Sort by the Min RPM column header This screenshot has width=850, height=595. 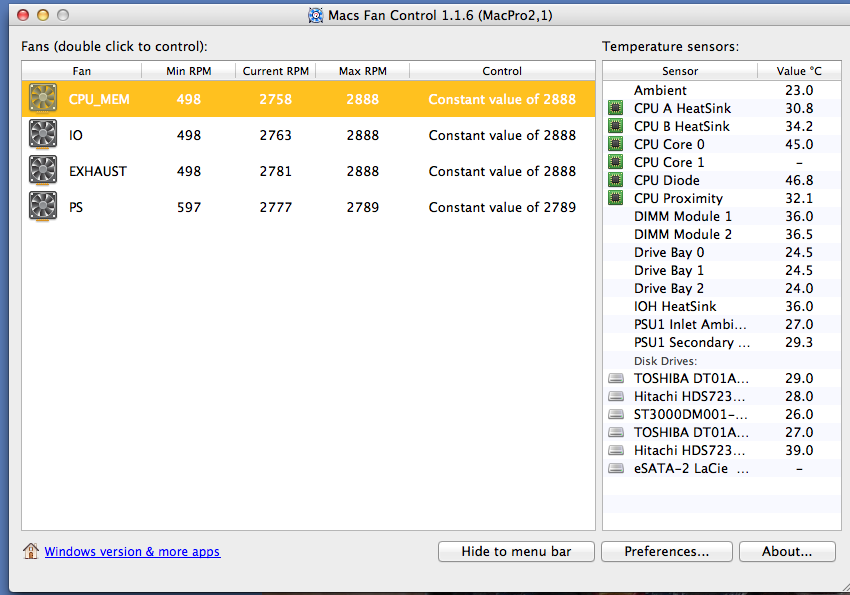tap(189, 71)
